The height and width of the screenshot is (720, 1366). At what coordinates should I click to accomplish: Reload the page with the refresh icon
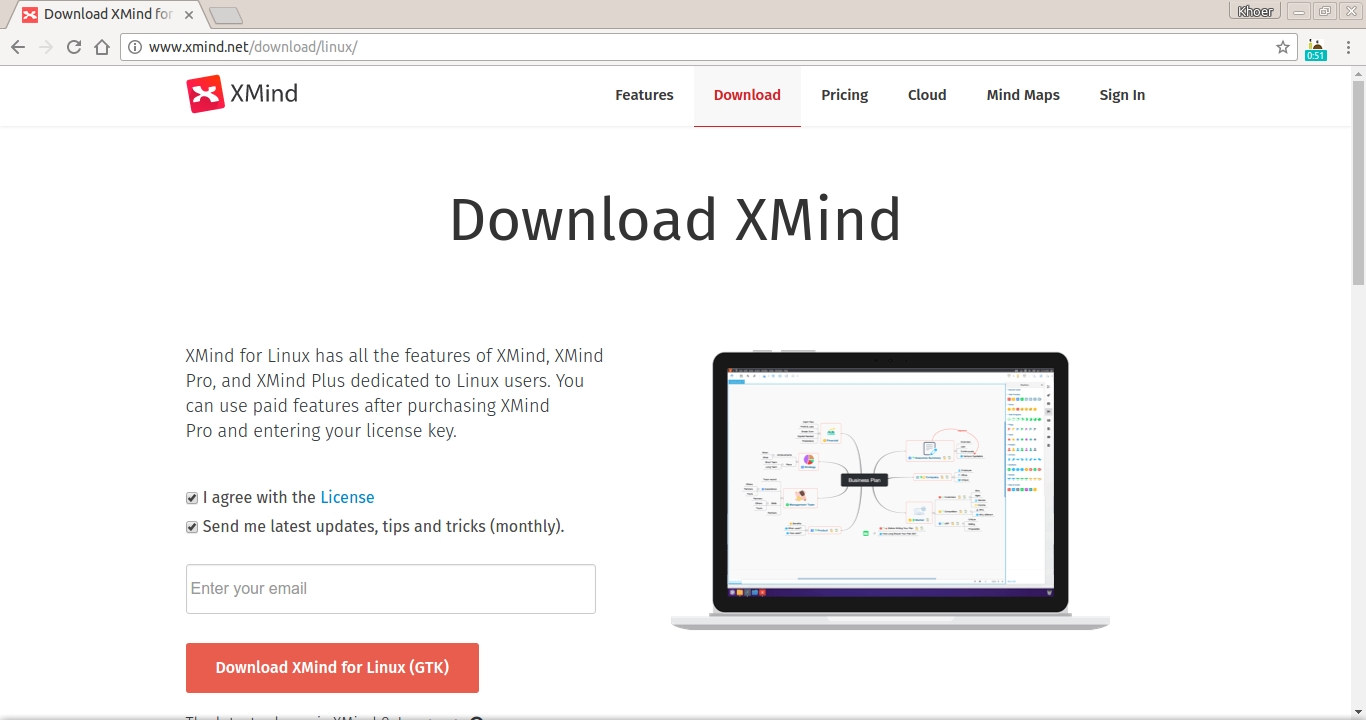click(74, 47)
